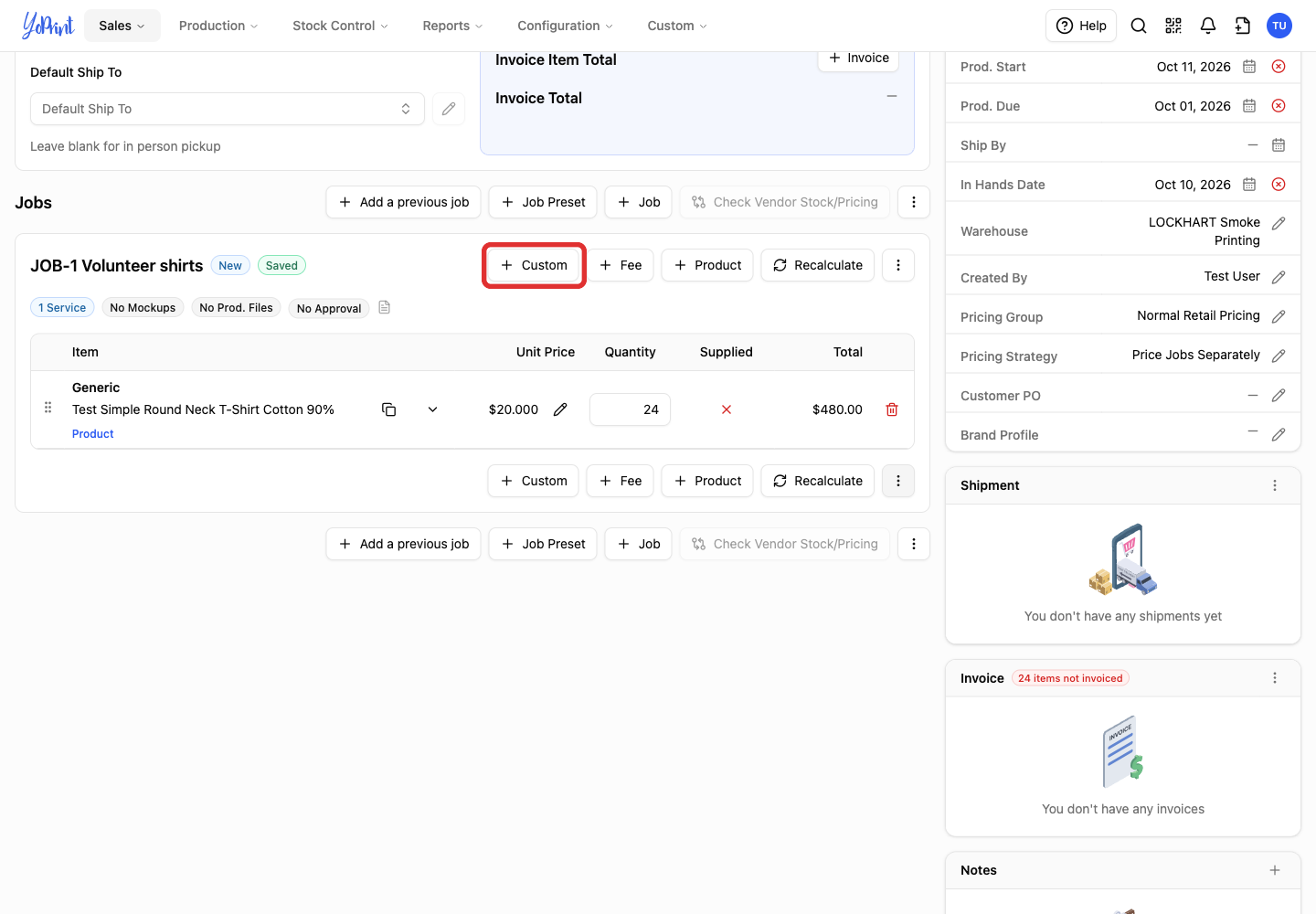Open the Help button
The width and height of the screenshot is (1316, 914).
(1081, 26)
